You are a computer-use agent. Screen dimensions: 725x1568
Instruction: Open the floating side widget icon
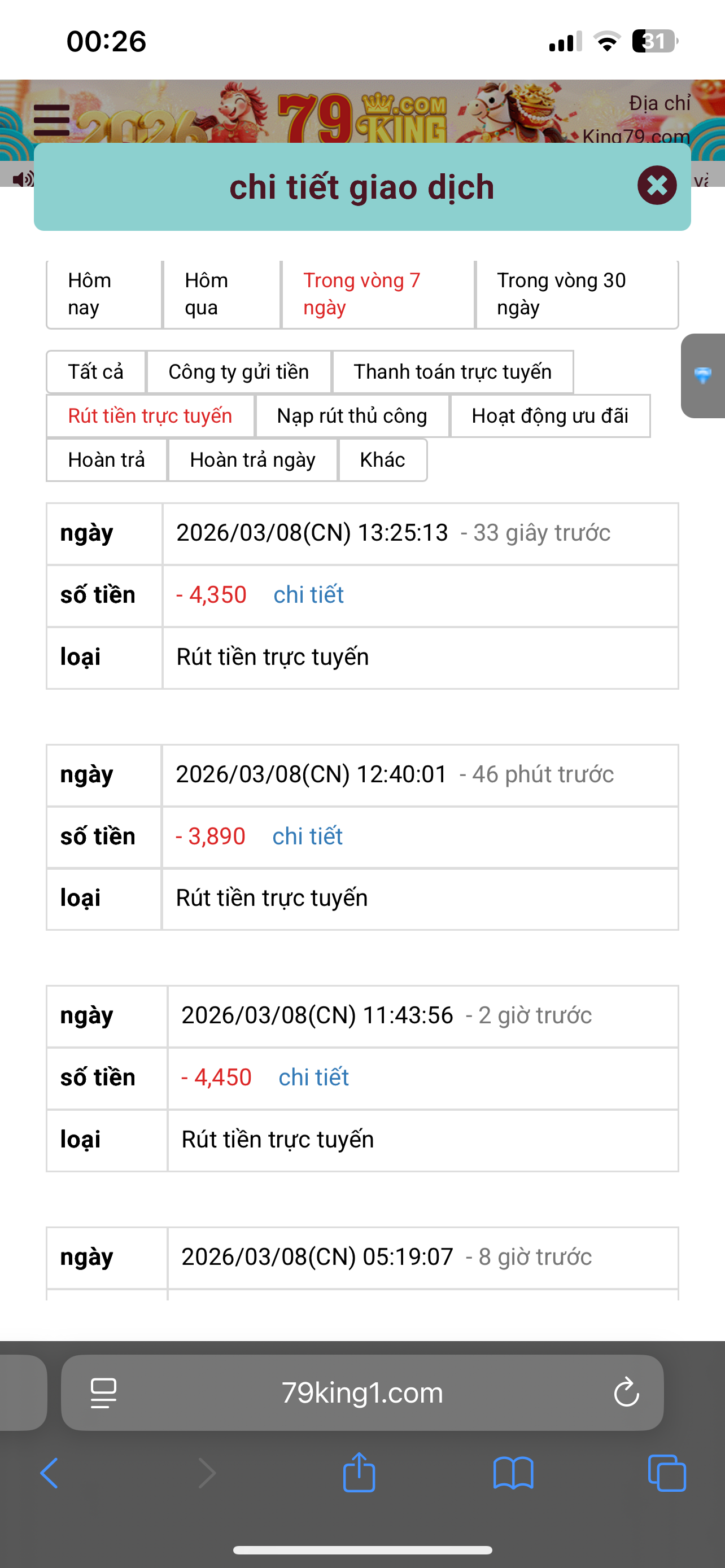tap(703, 375)
